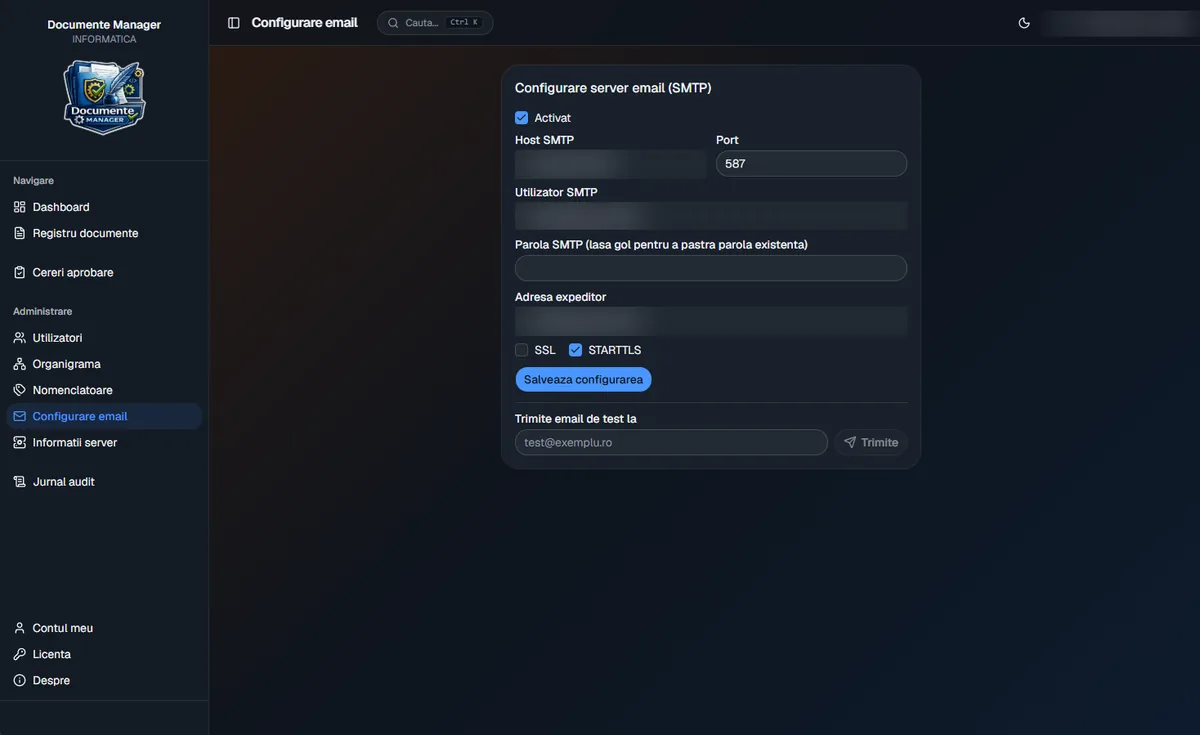This screenshot has height=735, width=1200.
Task: Enable the SSL checkbox
Action: point(521,350)
